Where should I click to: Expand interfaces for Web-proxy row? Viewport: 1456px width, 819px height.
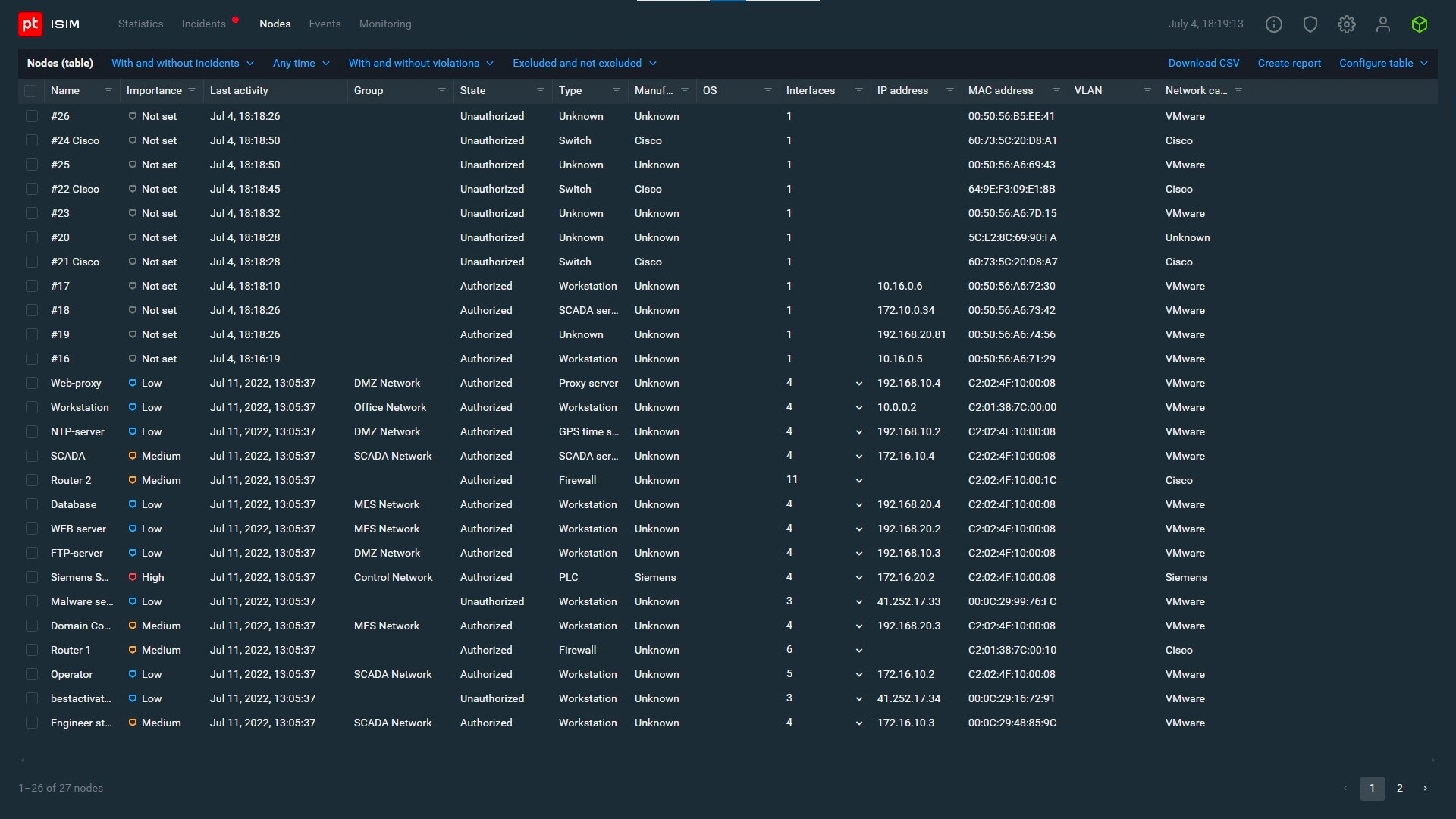point(859,384)
